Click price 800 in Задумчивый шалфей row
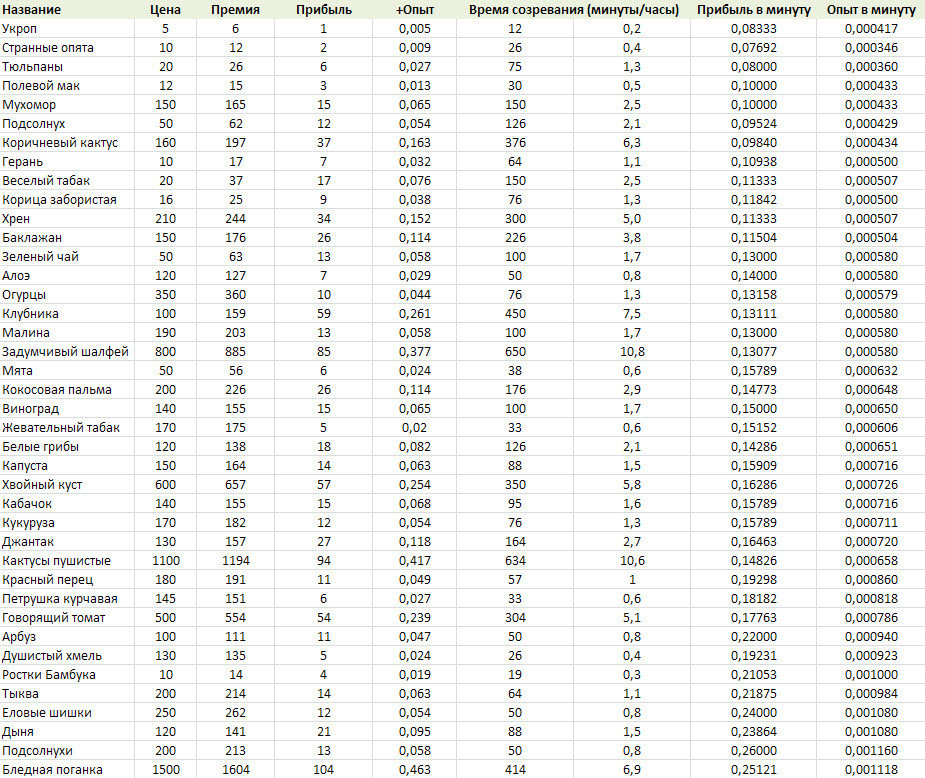 coord(166,352)
